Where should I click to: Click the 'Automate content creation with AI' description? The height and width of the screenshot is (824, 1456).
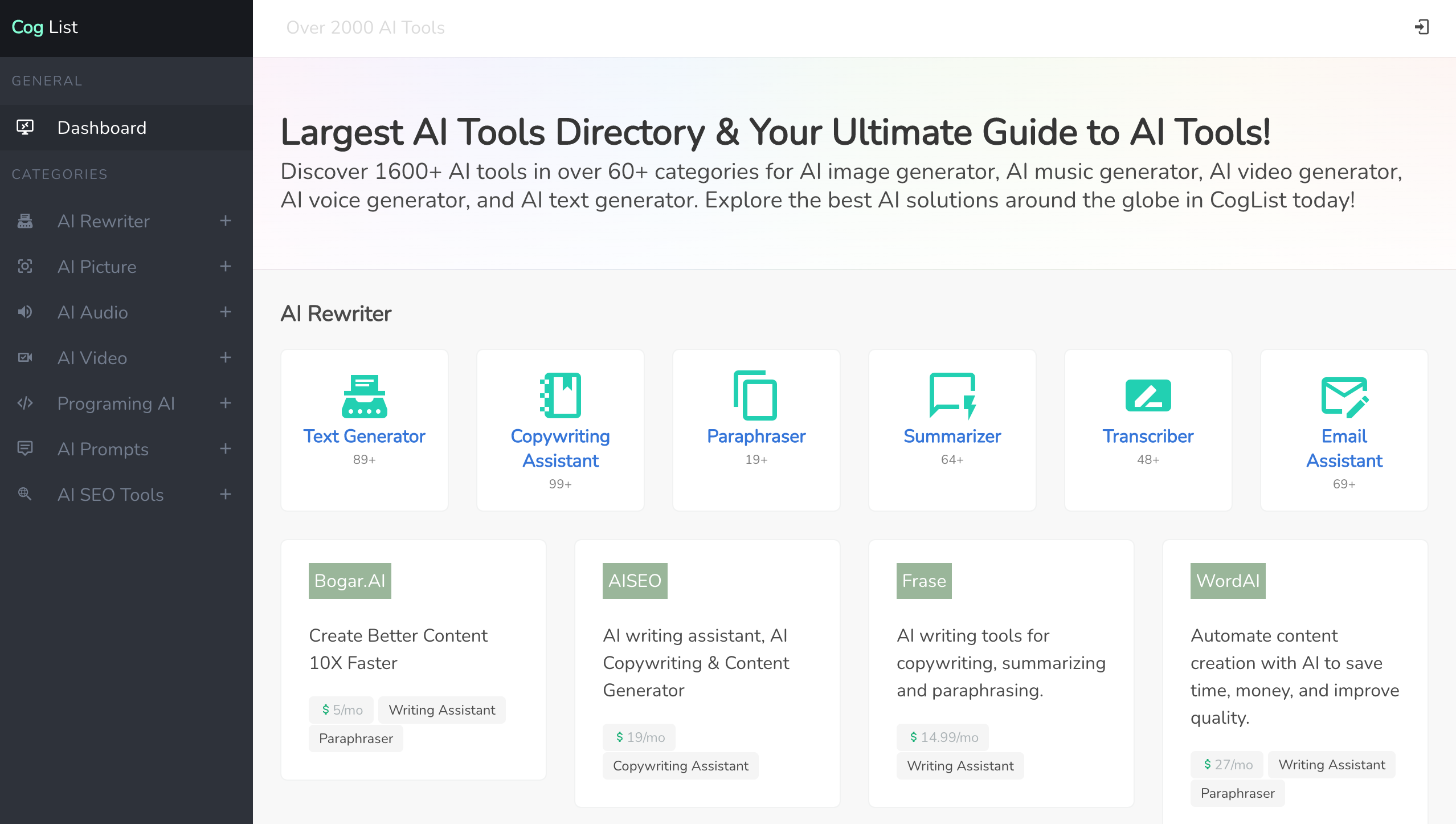pyautogui.click(x=1295, y=676)
